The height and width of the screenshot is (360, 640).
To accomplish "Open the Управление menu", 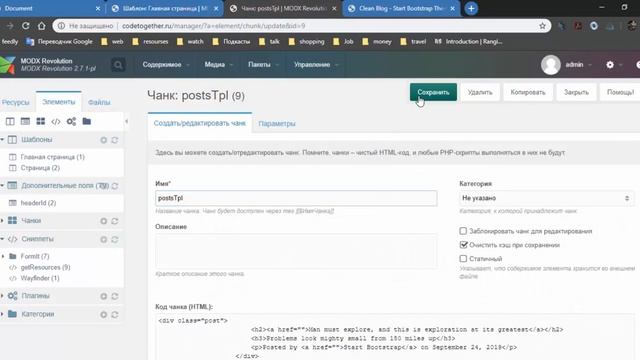I will click(316, 64).
